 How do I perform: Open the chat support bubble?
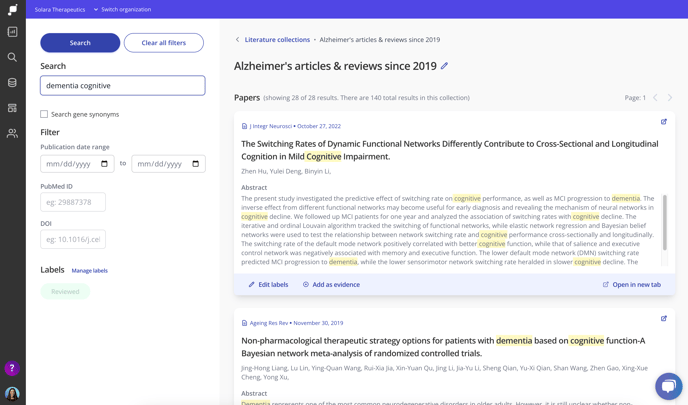(669, 386)
